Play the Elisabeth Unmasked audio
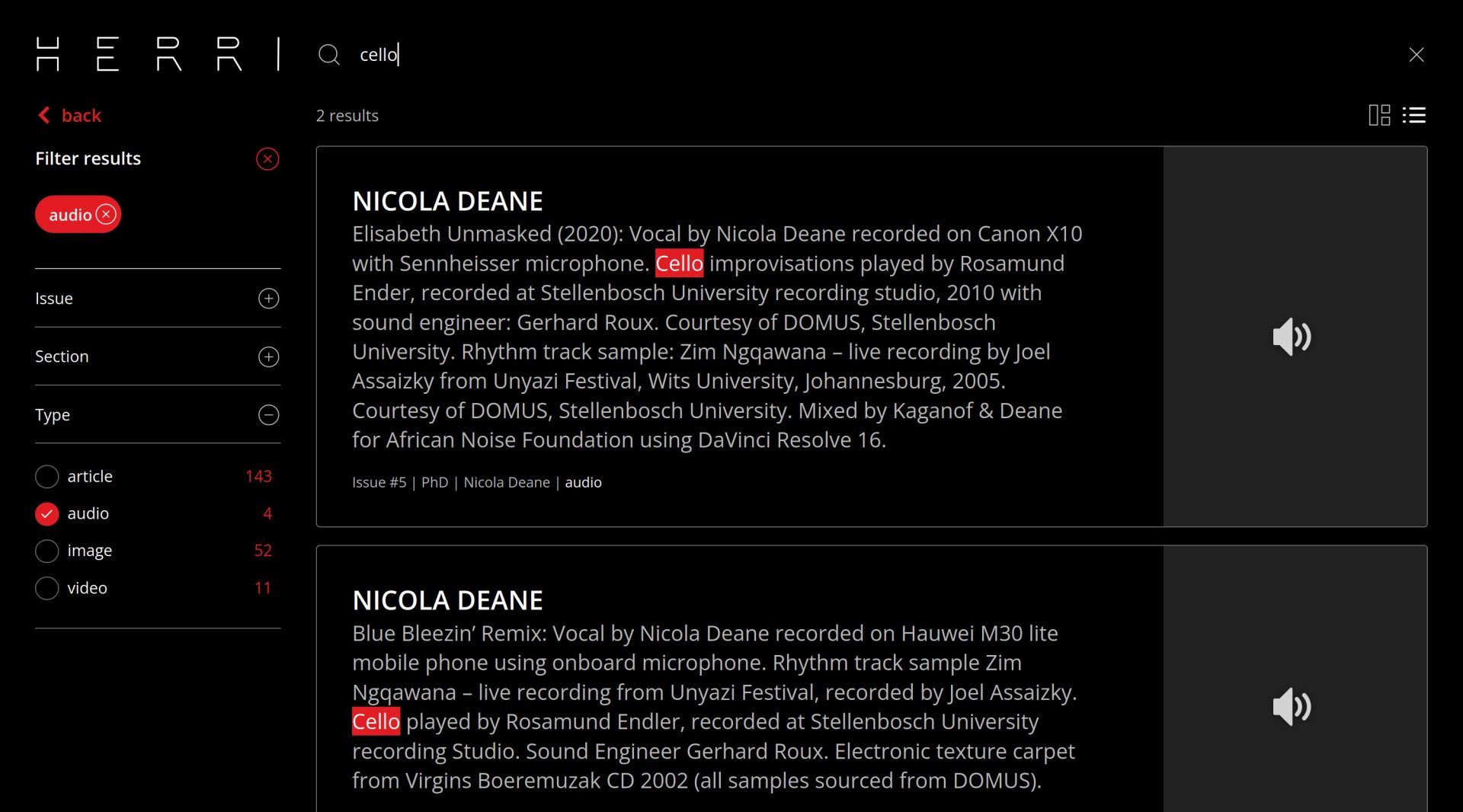The width and height of the screenshot is (1463, 812). (x=1292, y=337)
